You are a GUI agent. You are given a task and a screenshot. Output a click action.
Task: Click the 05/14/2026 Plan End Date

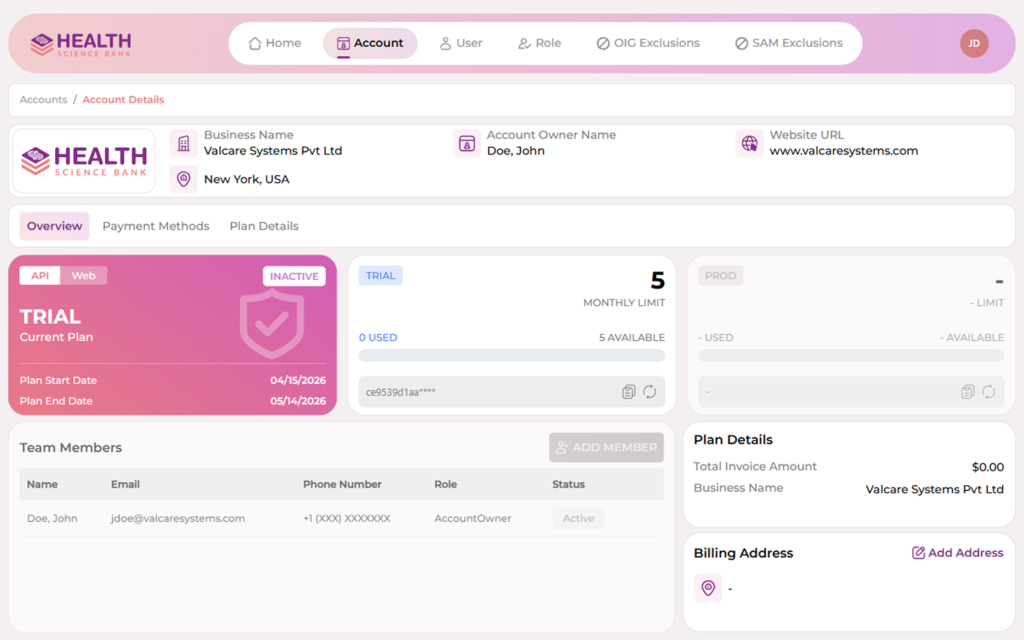pyautogui.click(x=298, y=401)
